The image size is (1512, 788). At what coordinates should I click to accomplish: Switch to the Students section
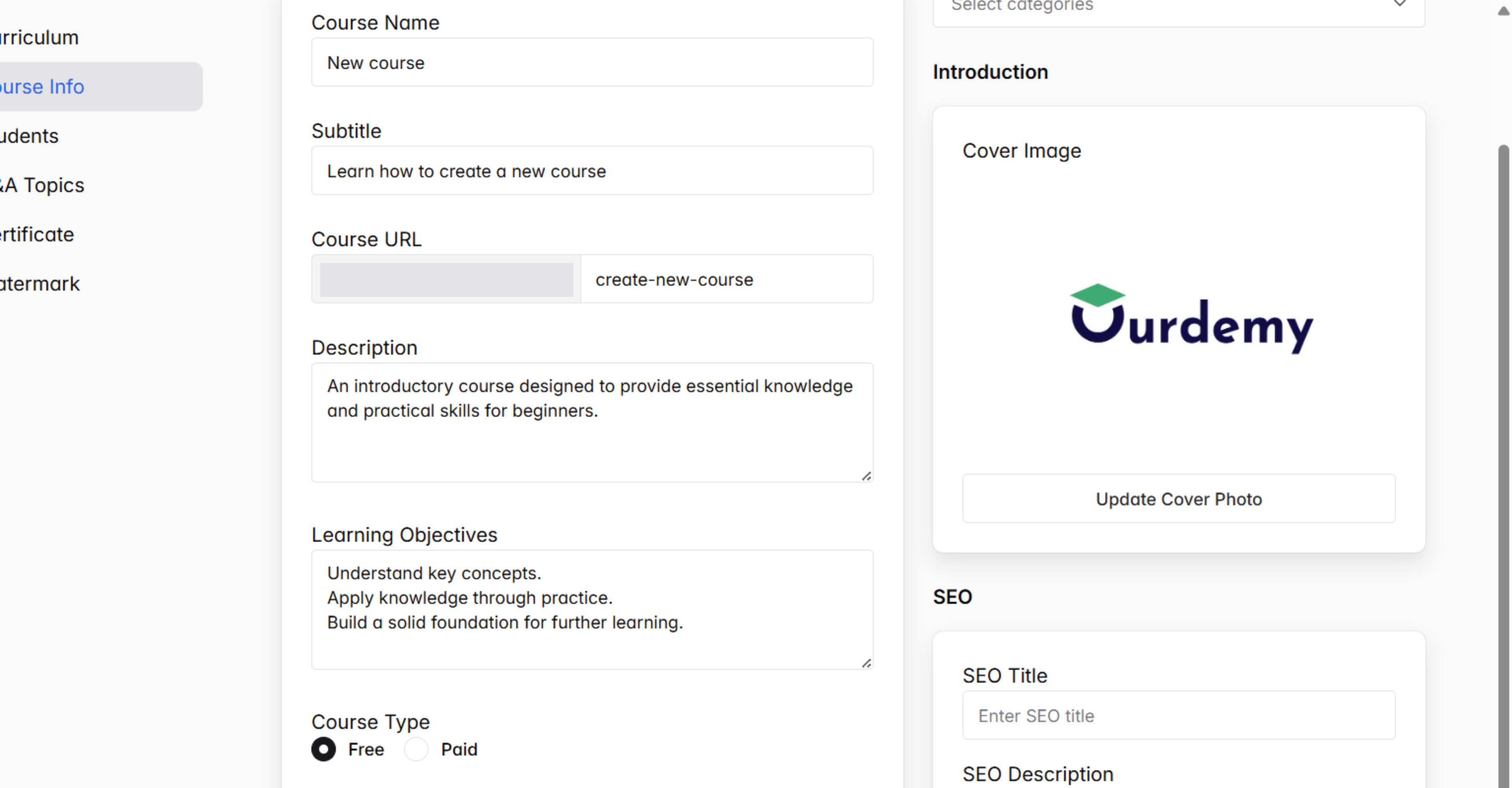(x=29, y=136)
